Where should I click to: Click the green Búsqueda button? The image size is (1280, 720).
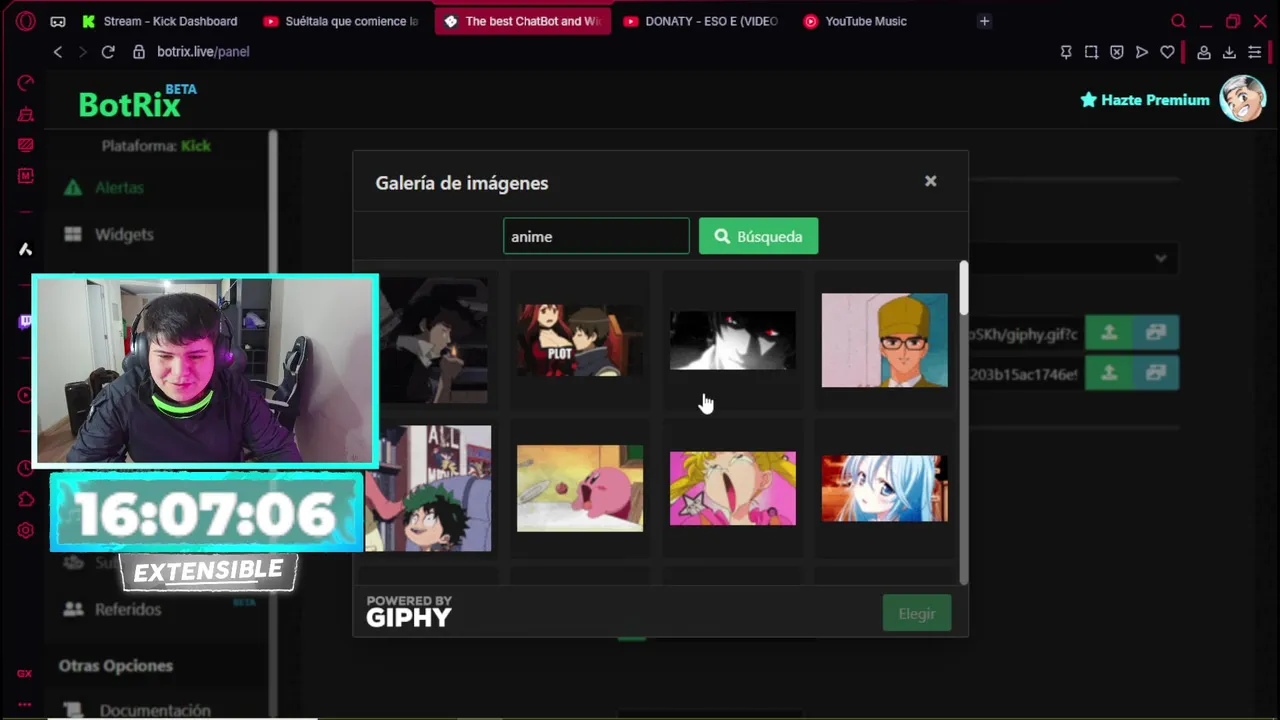758,236
